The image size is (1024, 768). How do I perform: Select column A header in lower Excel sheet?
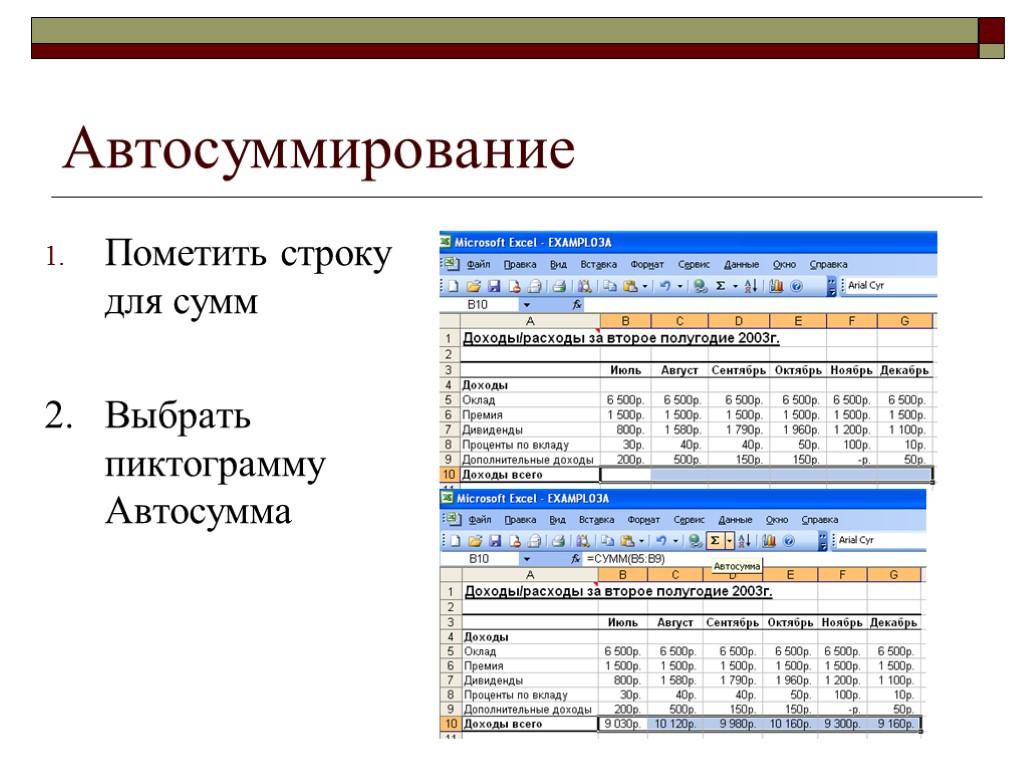tap(530, 575)
